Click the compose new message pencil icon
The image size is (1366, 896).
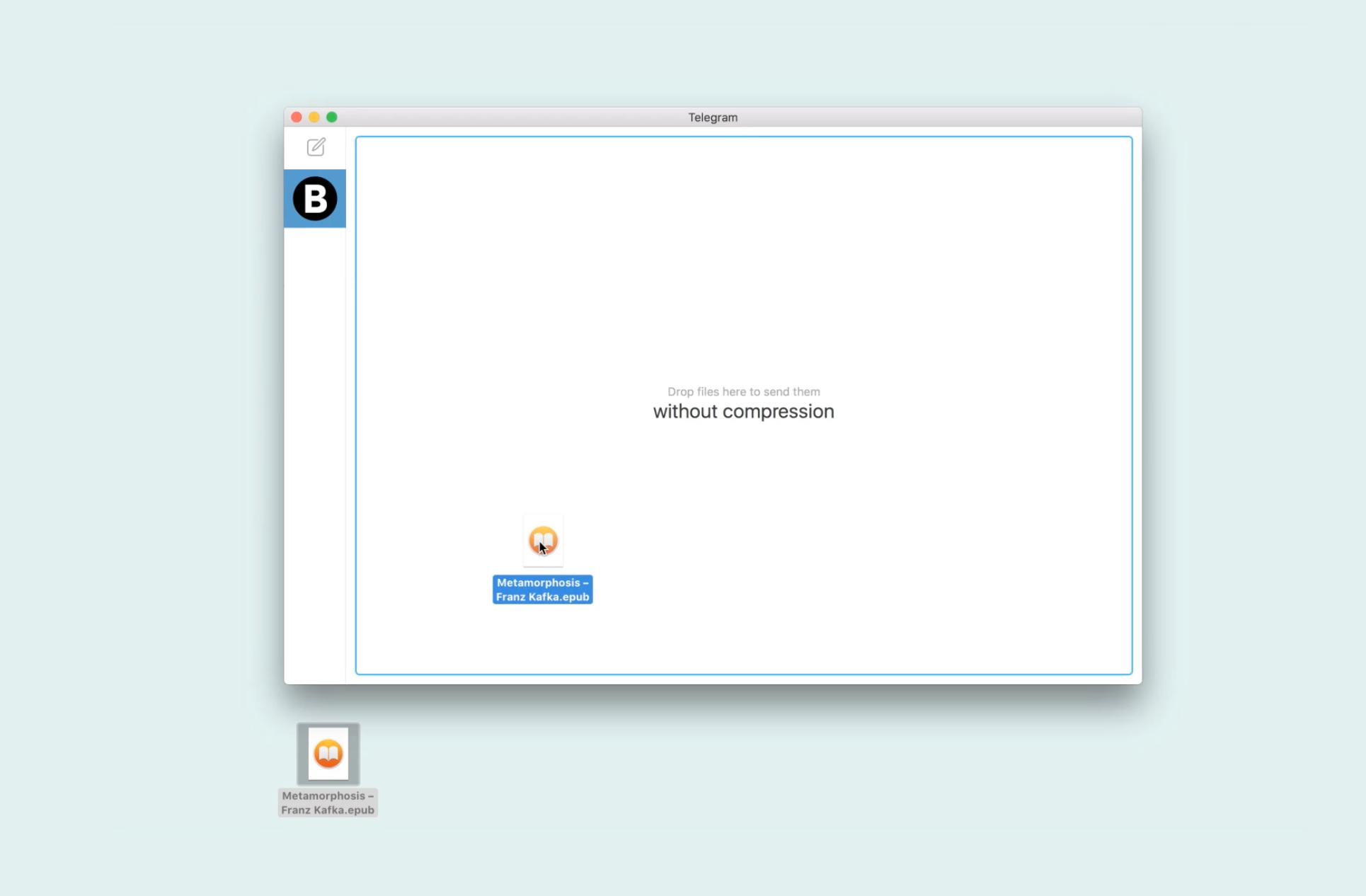(316, 147)
